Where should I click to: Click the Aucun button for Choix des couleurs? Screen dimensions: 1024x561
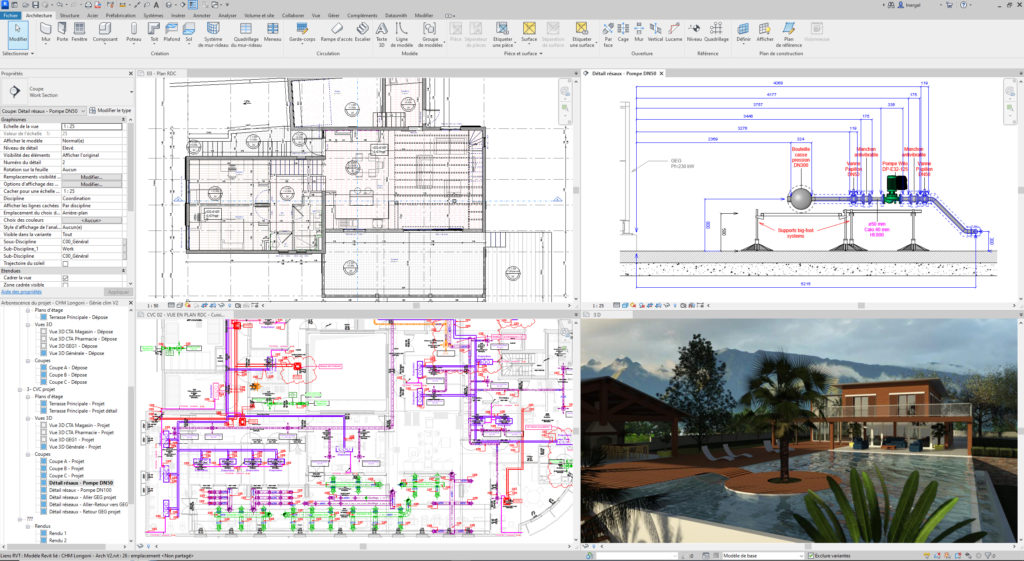pos(91,220)
